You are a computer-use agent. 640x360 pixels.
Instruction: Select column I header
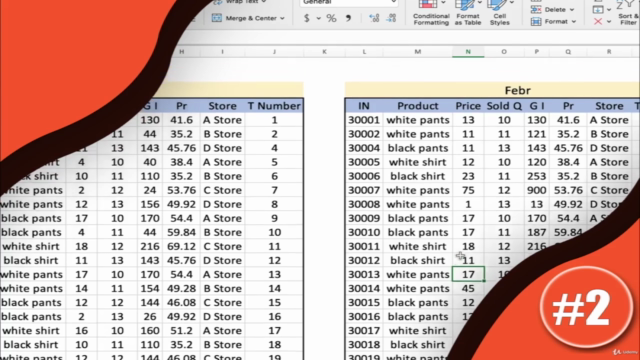(222, 52)
